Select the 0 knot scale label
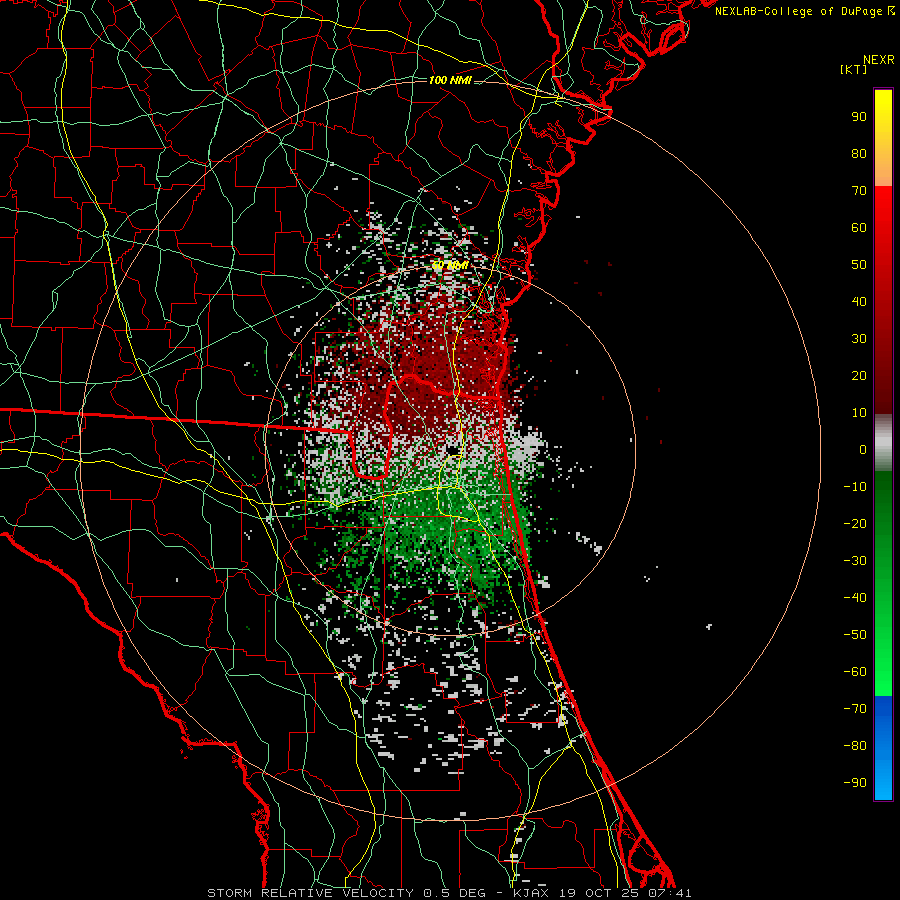Screen dimensions: 900x900 tap(863, 450)
